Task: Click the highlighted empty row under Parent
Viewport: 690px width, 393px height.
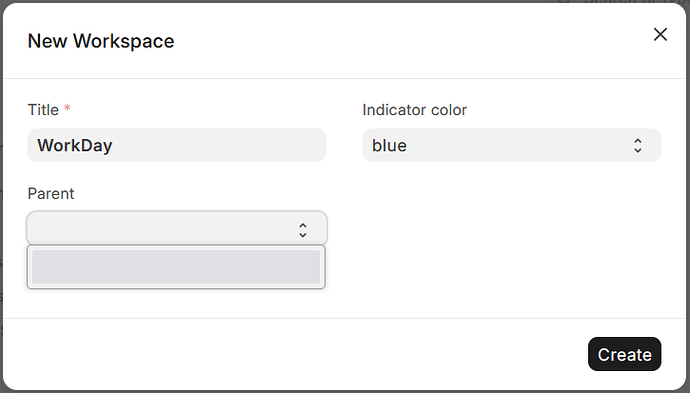Action: (176, 267)
